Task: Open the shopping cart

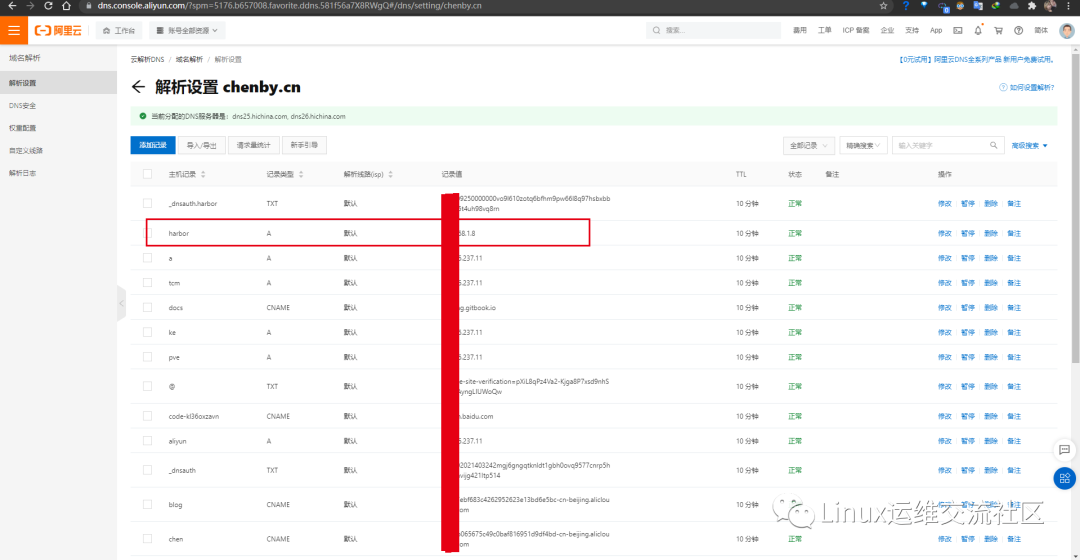Action: pos(998,30)
